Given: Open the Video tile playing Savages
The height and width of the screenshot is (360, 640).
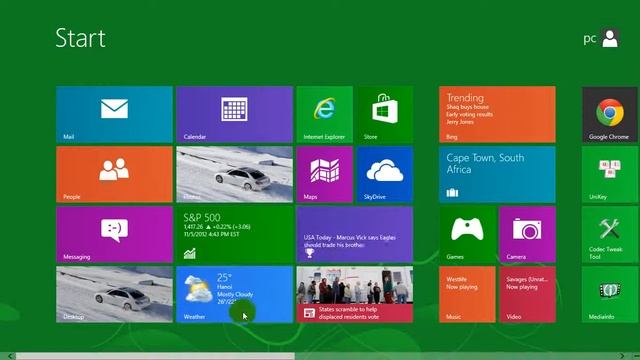Looking at the screenshot, I should [x=527, y=294].
